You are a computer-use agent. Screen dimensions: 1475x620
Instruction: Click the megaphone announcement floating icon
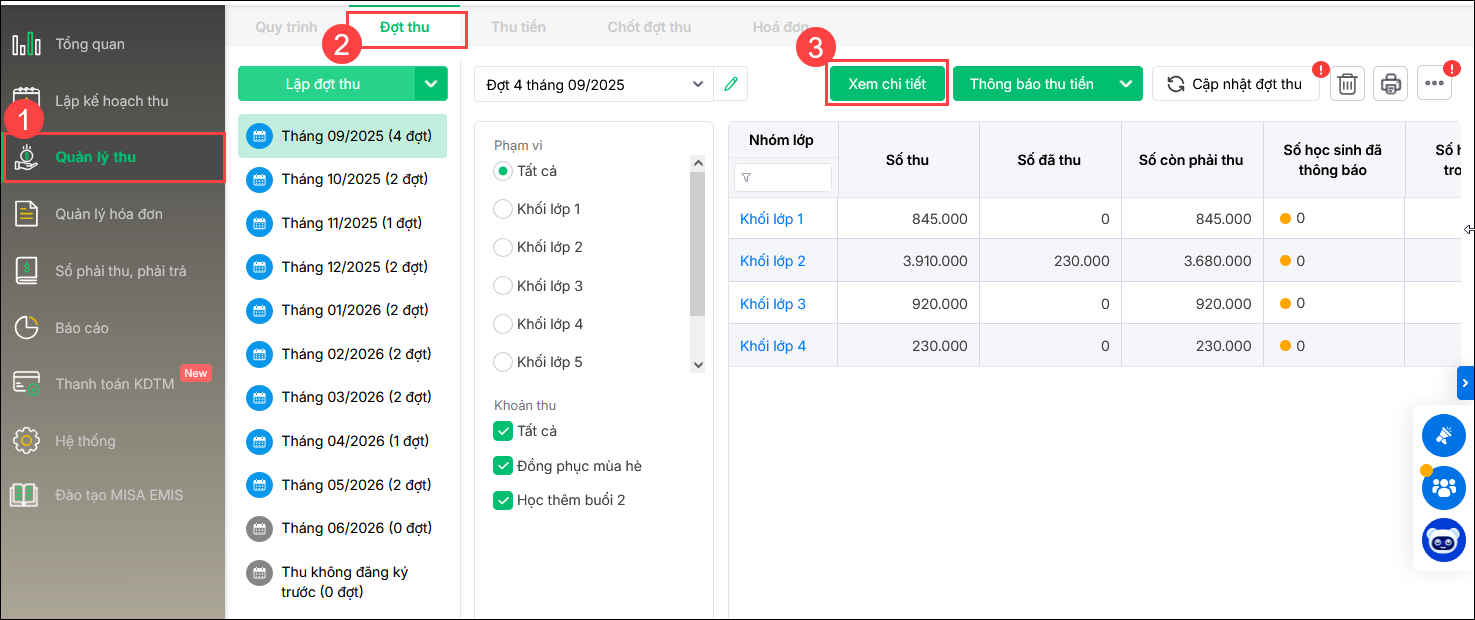1443,435
